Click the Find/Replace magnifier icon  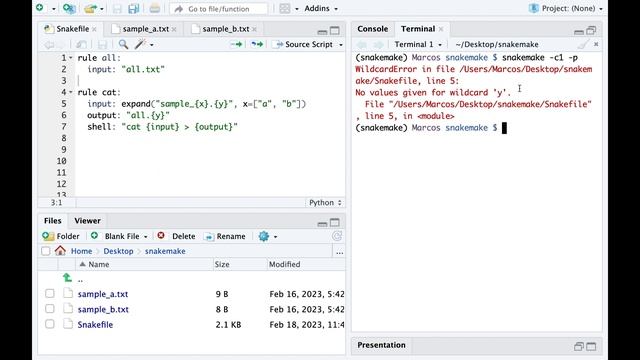[123, 44]
